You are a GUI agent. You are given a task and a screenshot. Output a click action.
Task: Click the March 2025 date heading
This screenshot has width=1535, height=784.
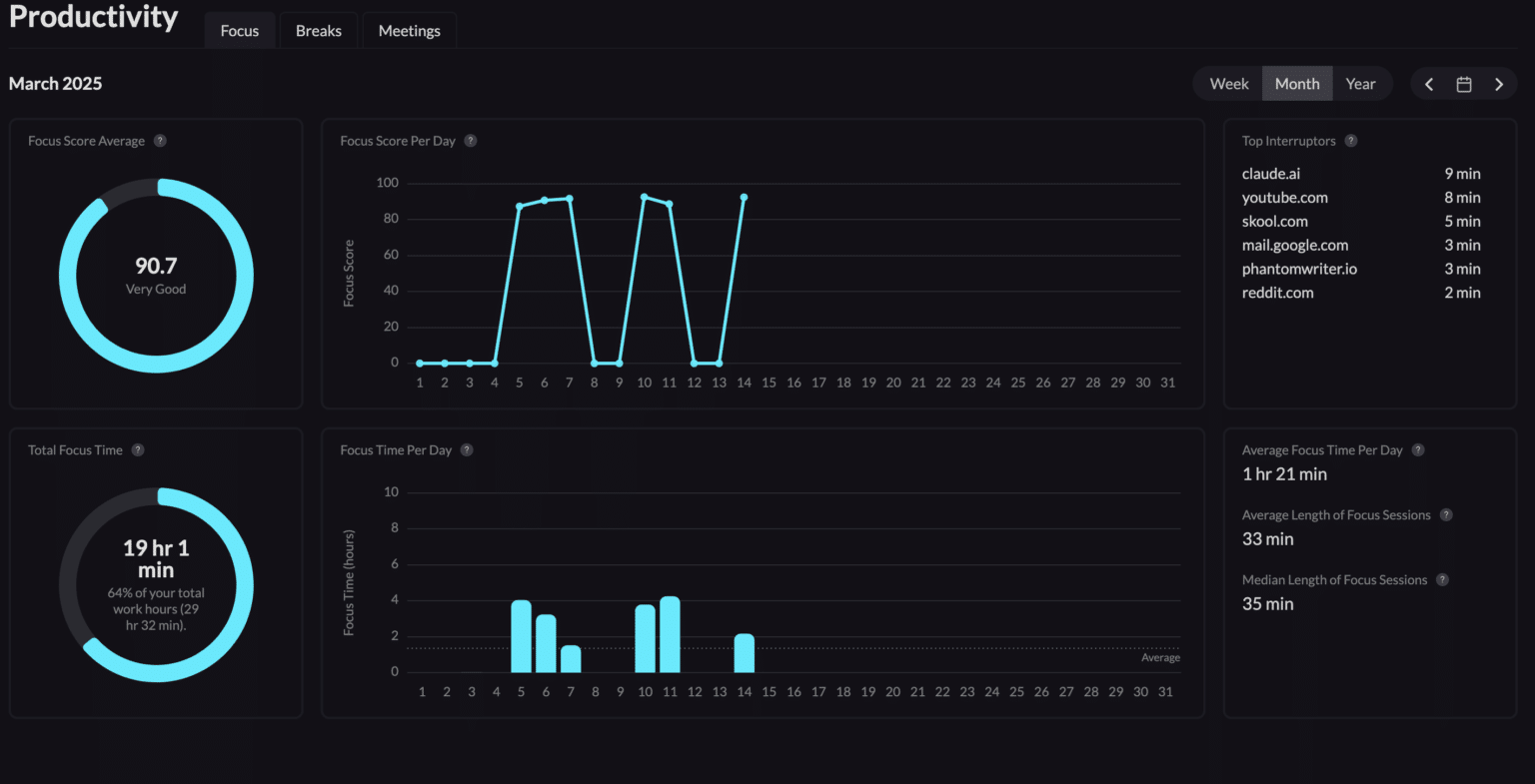56,84
